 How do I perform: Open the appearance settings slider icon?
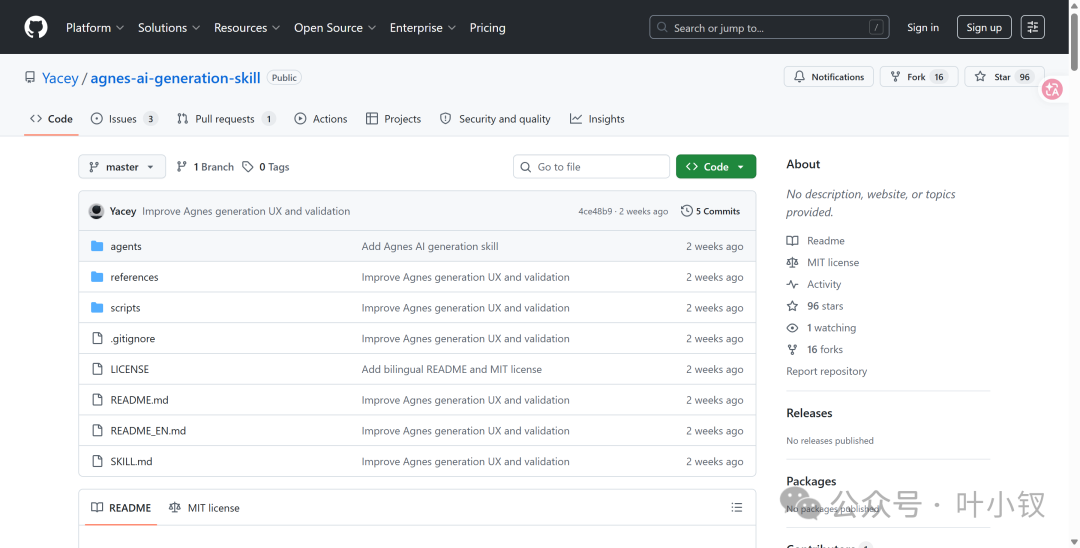tap(1032, 28)
